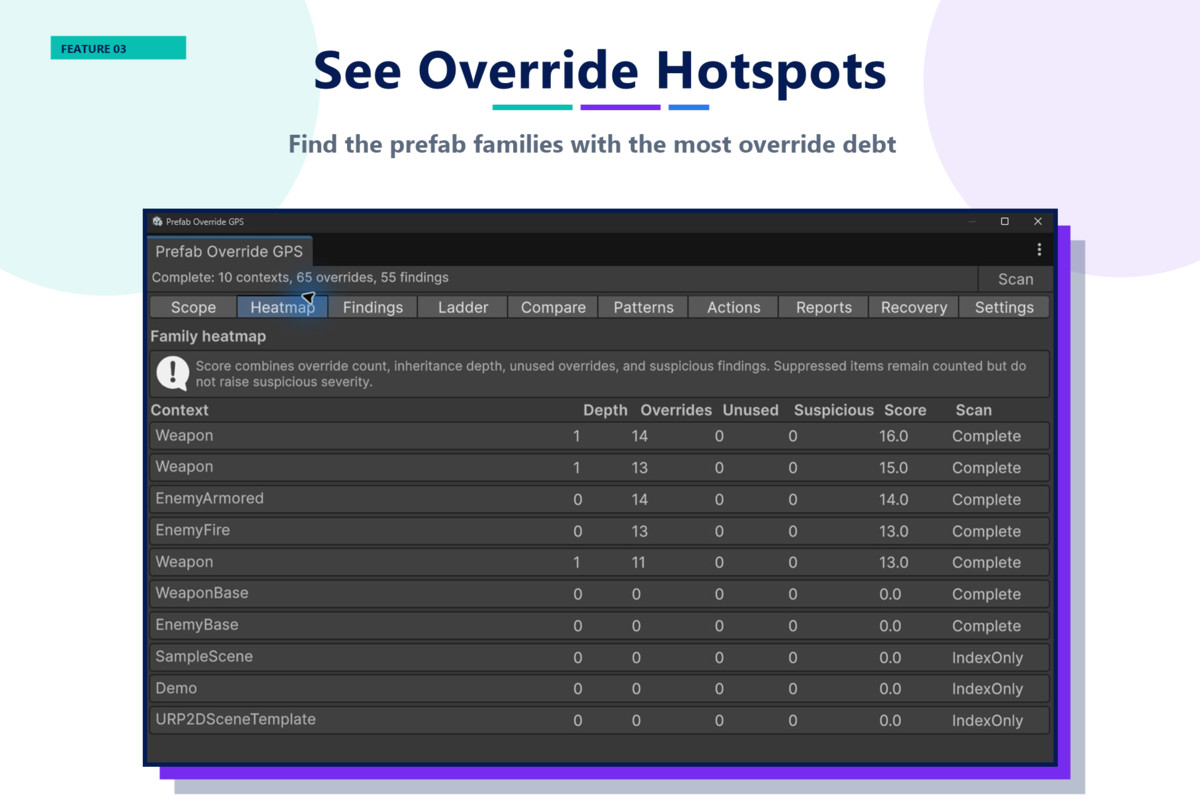The width and height of the screenshot is (1200, 800).
Task: Select the Weapon row with score 16.0
Action: (600, 436)
